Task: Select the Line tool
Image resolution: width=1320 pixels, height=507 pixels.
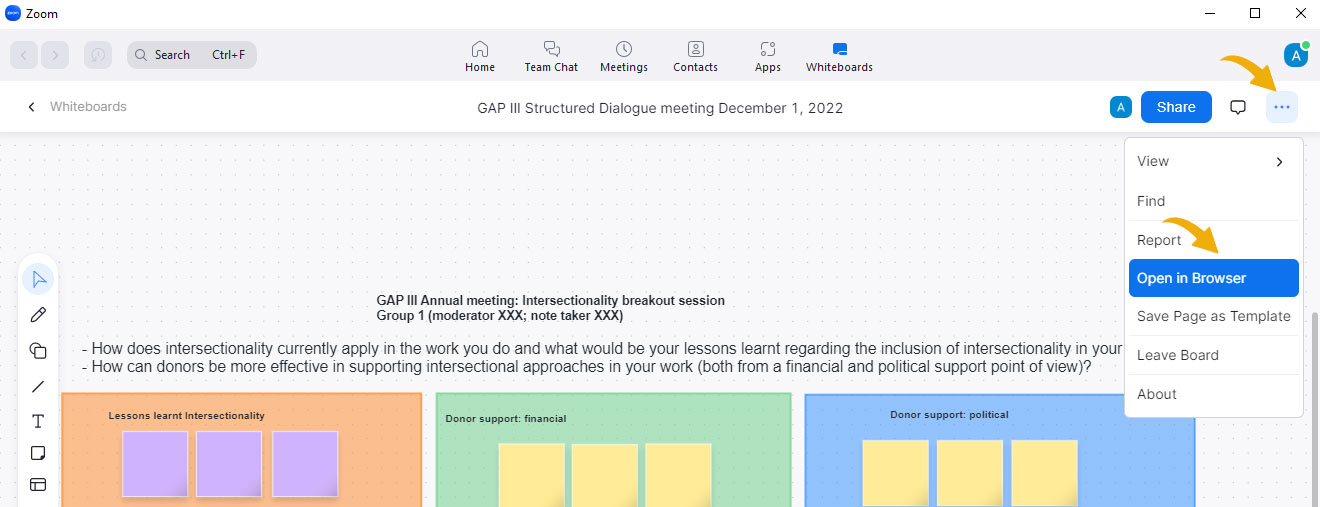Action: pos(38,386)
